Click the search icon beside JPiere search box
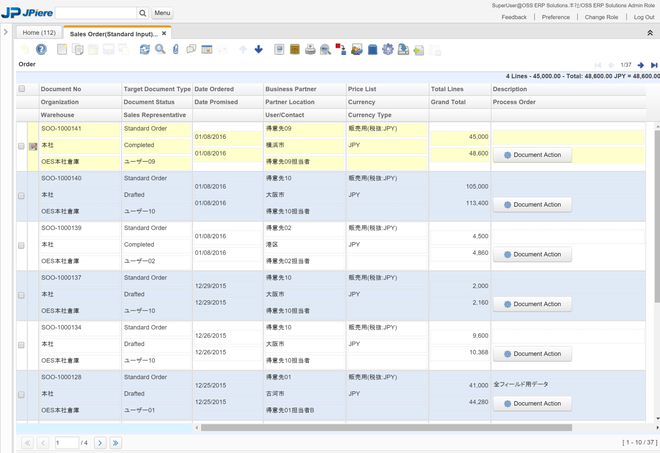Screen dimensions: 660x453 (142, 13)
